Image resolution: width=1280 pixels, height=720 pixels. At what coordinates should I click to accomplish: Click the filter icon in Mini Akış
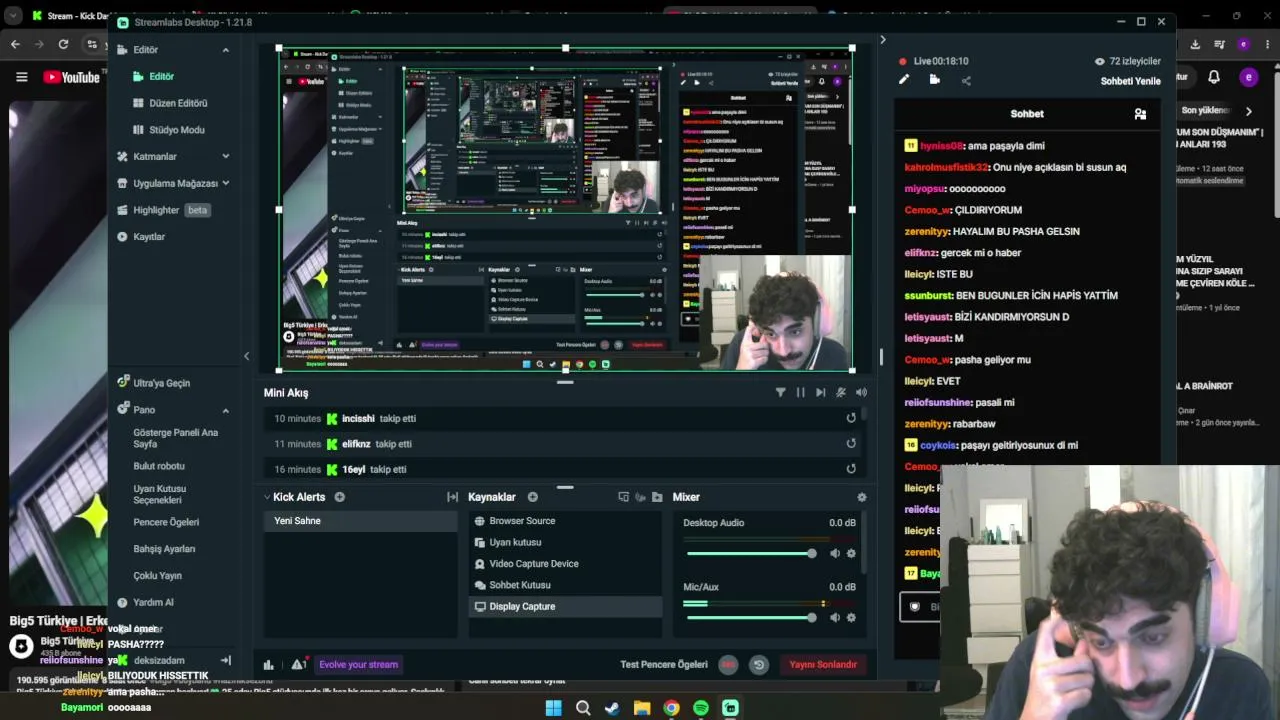pos(781,392)
